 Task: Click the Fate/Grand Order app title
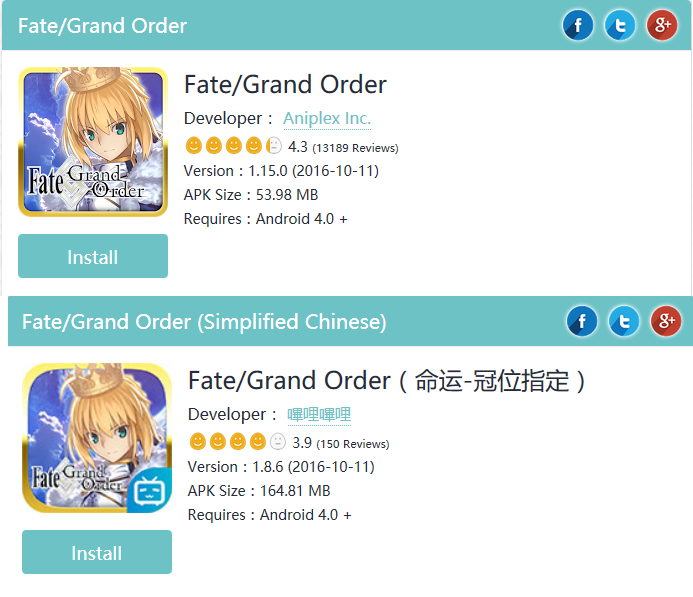[285, 84]
